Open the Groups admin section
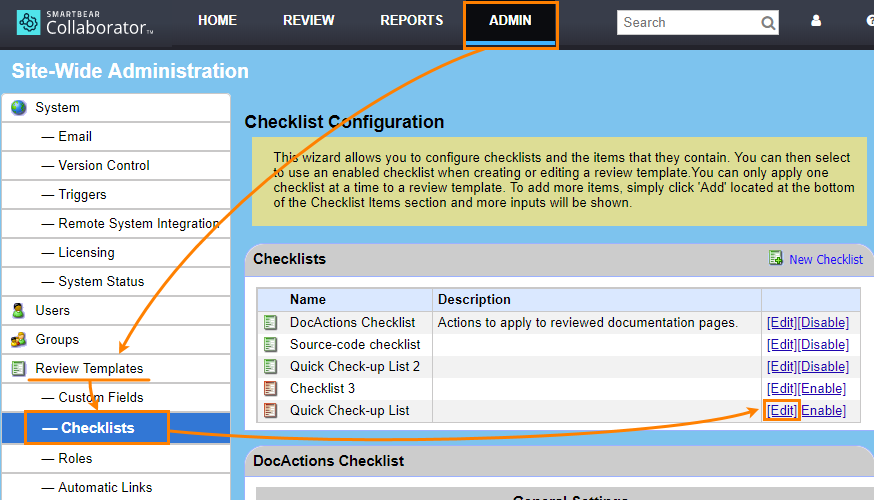 (116, 339)
